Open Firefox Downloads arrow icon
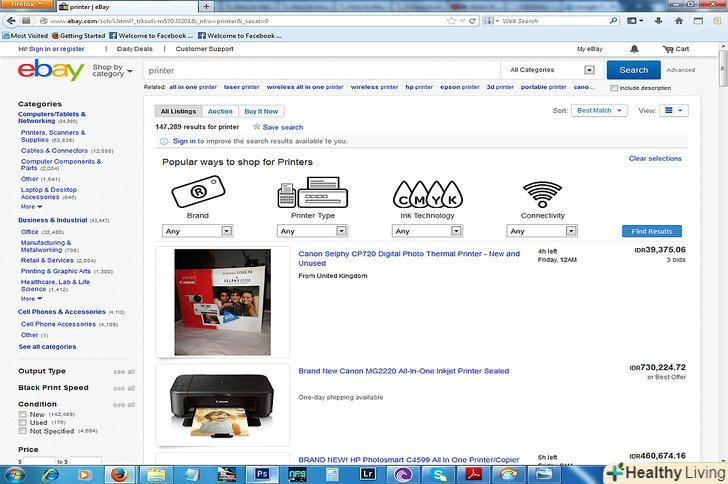The image size is (728, 484). coord(658,21)
